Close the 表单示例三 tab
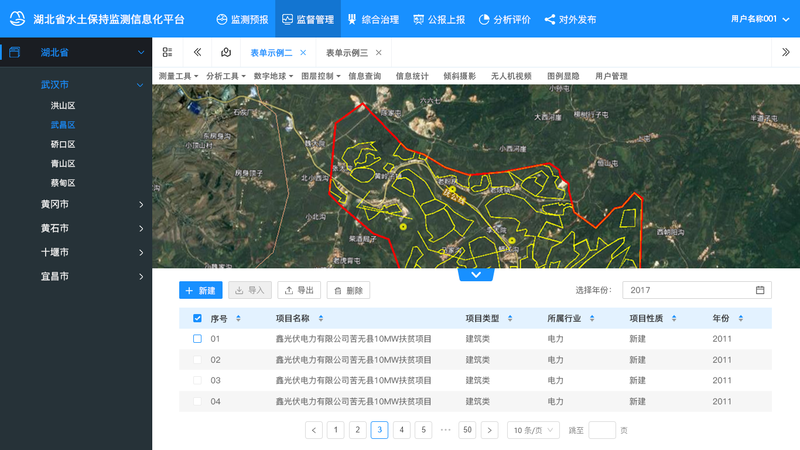This screenshot has width=800, height=450. pos(379,53)
